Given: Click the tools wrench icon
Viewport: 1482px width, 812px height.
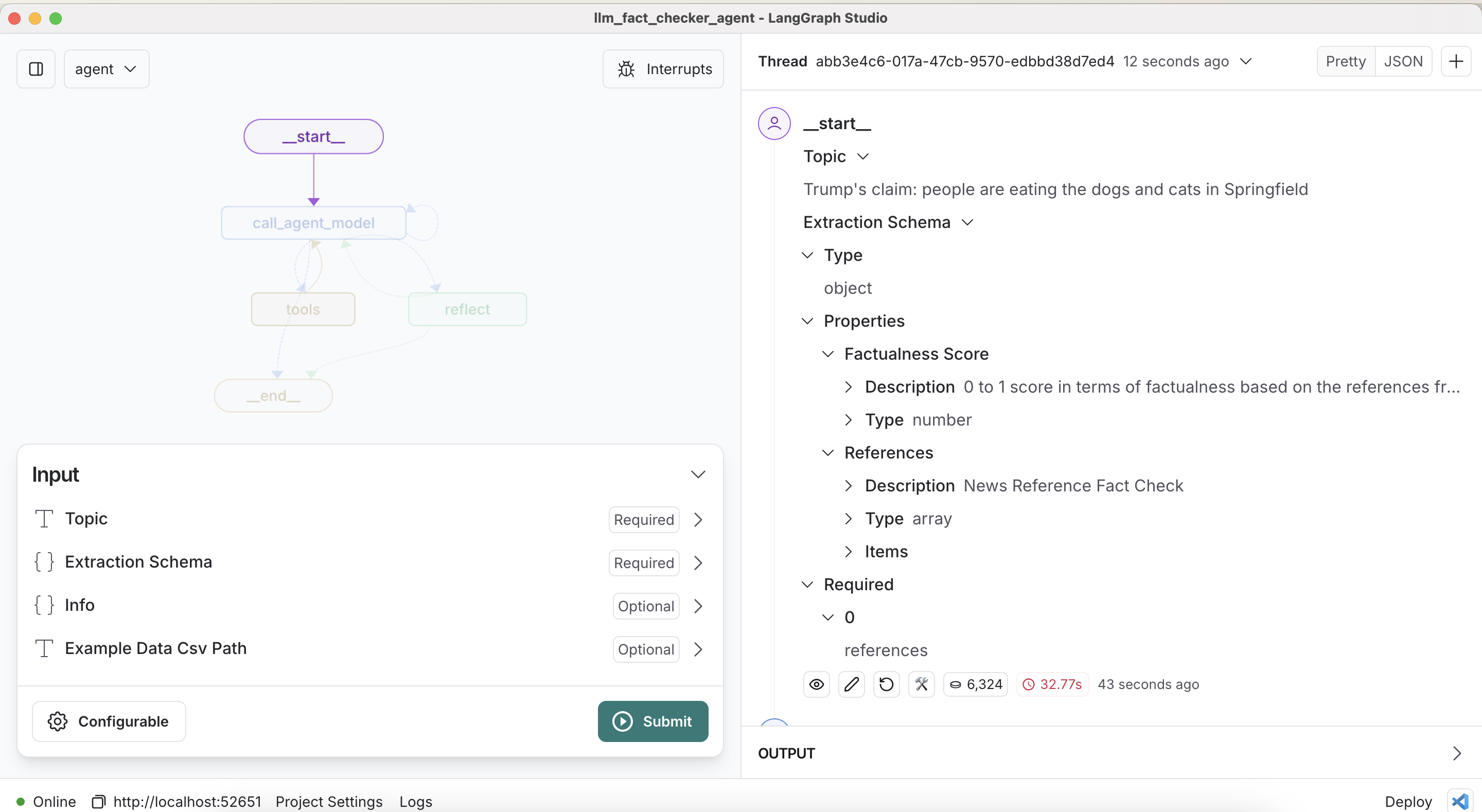Looking at the screenshot, I should coord(921,684).
